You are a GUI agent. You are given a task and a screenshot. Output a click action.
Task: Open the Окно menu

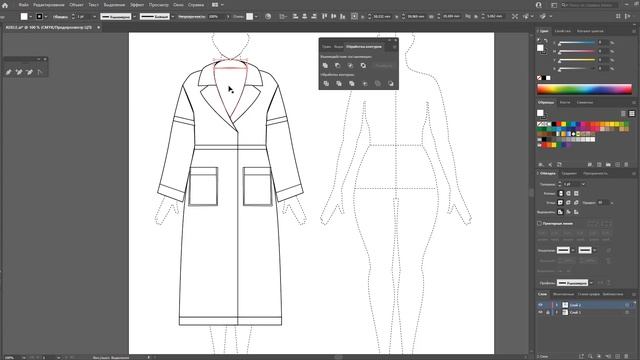coord(178,5)
